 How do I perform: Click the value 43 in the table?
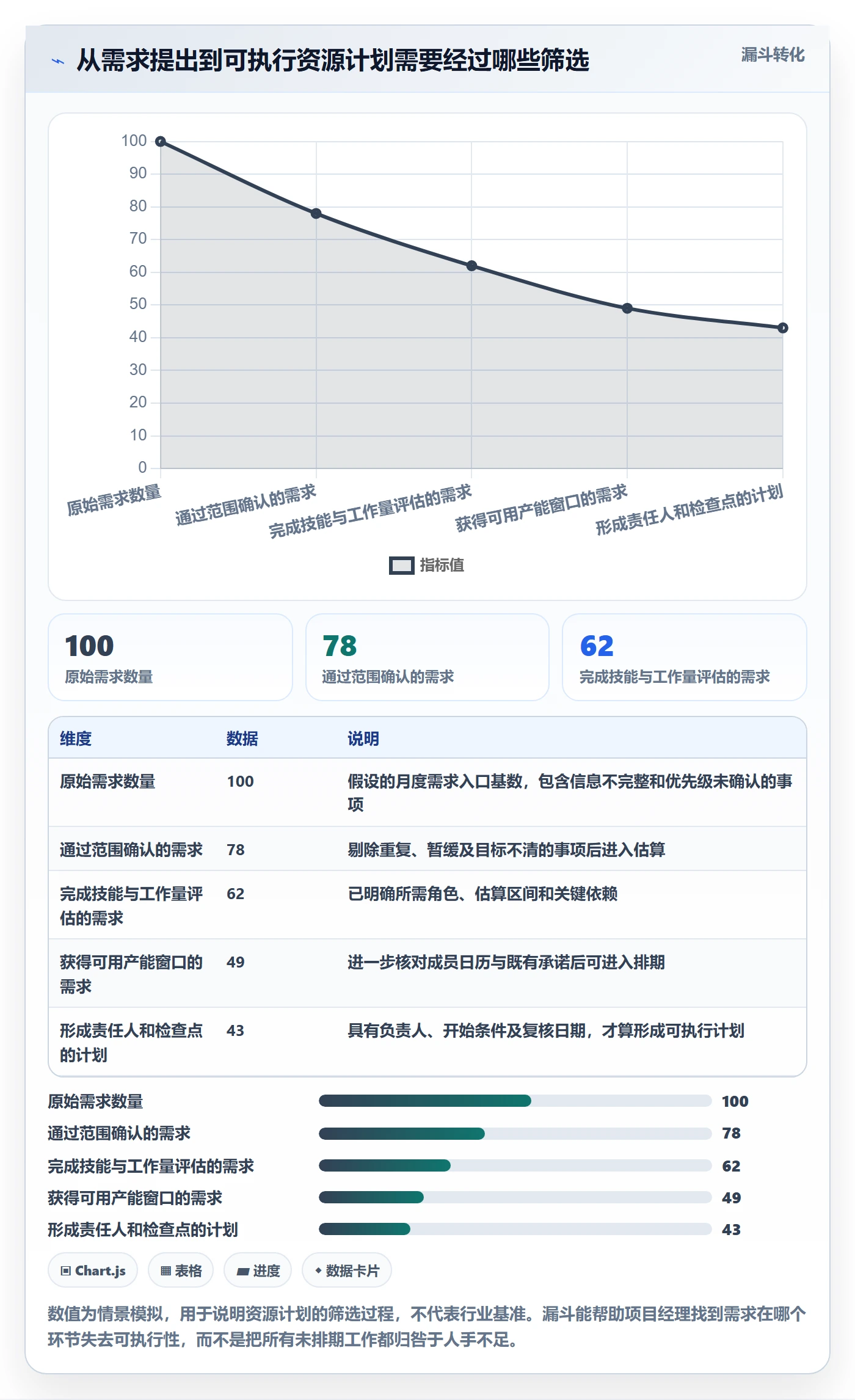[x=236, y=1030]
